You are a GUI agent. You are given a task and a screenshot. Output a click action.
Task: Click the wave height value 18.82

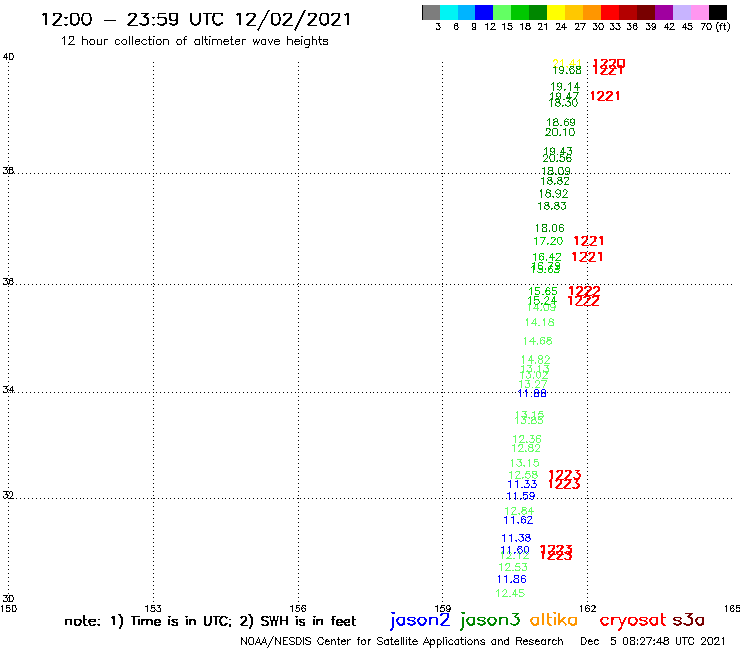(x=555, y=181)
